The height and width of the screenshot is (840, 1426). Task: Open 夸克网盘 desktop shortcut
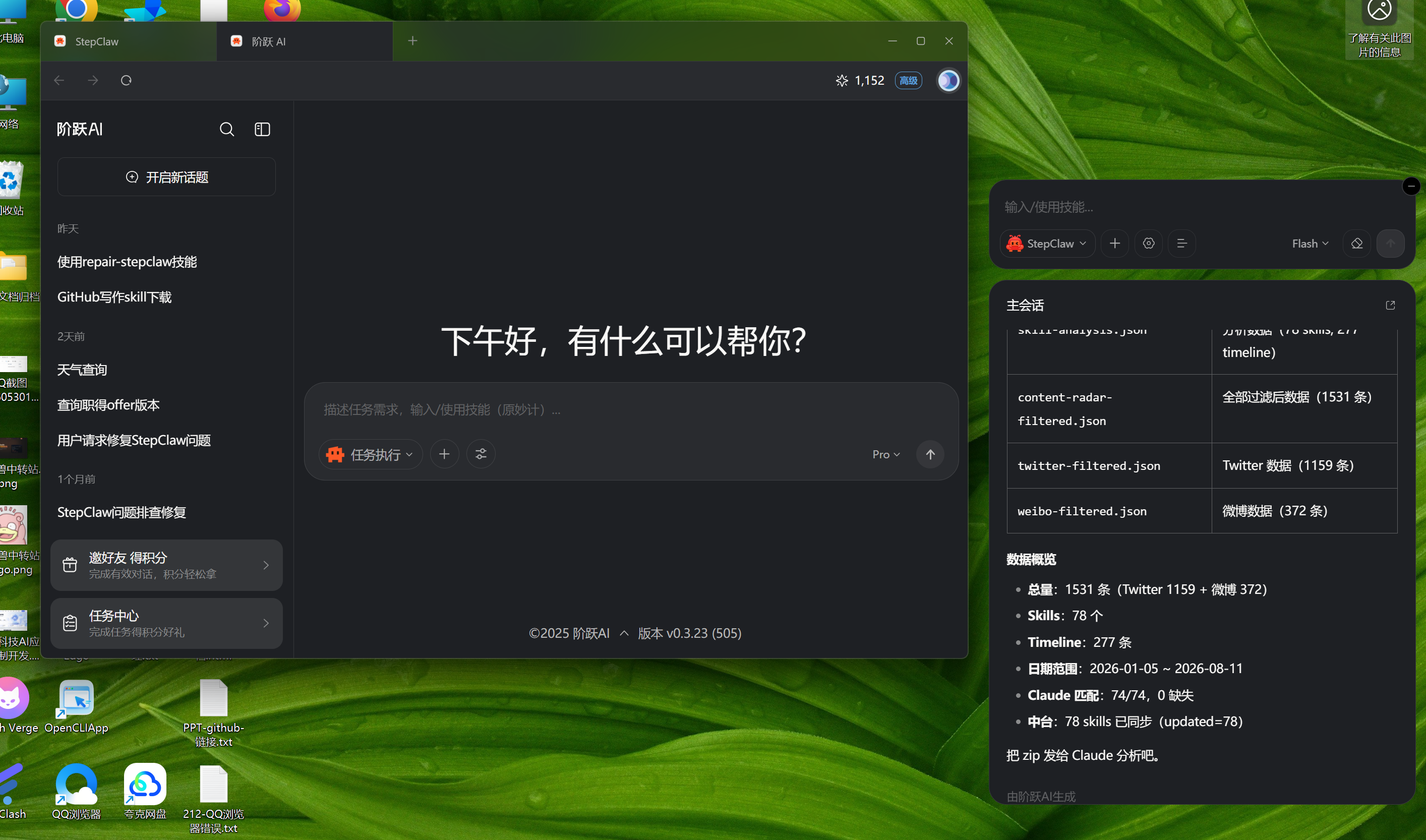coord(145,791)
